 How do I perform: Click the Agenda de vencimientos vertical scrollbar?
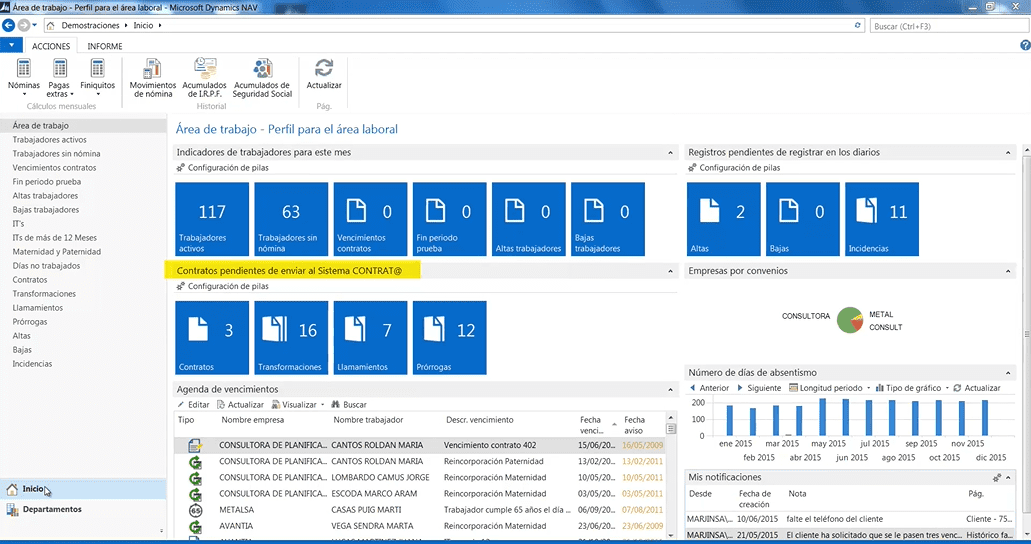[671, 477]
